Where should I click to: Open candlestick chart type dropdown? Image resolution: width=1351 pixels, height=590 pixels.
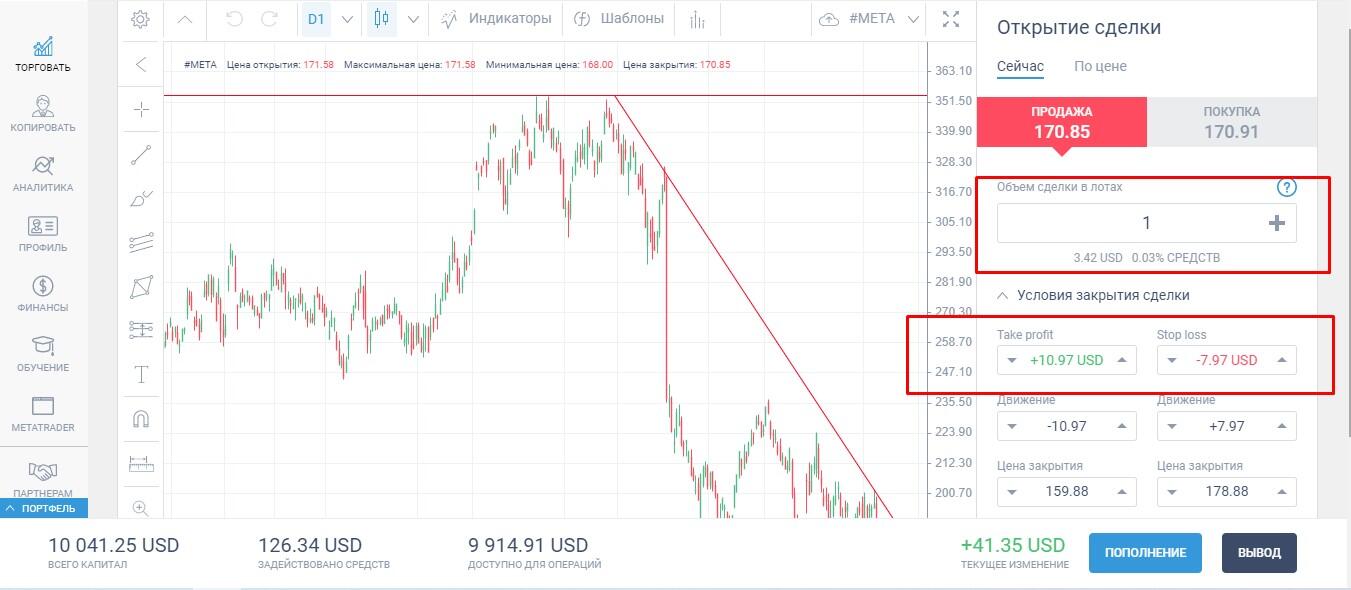click(413, 19)
